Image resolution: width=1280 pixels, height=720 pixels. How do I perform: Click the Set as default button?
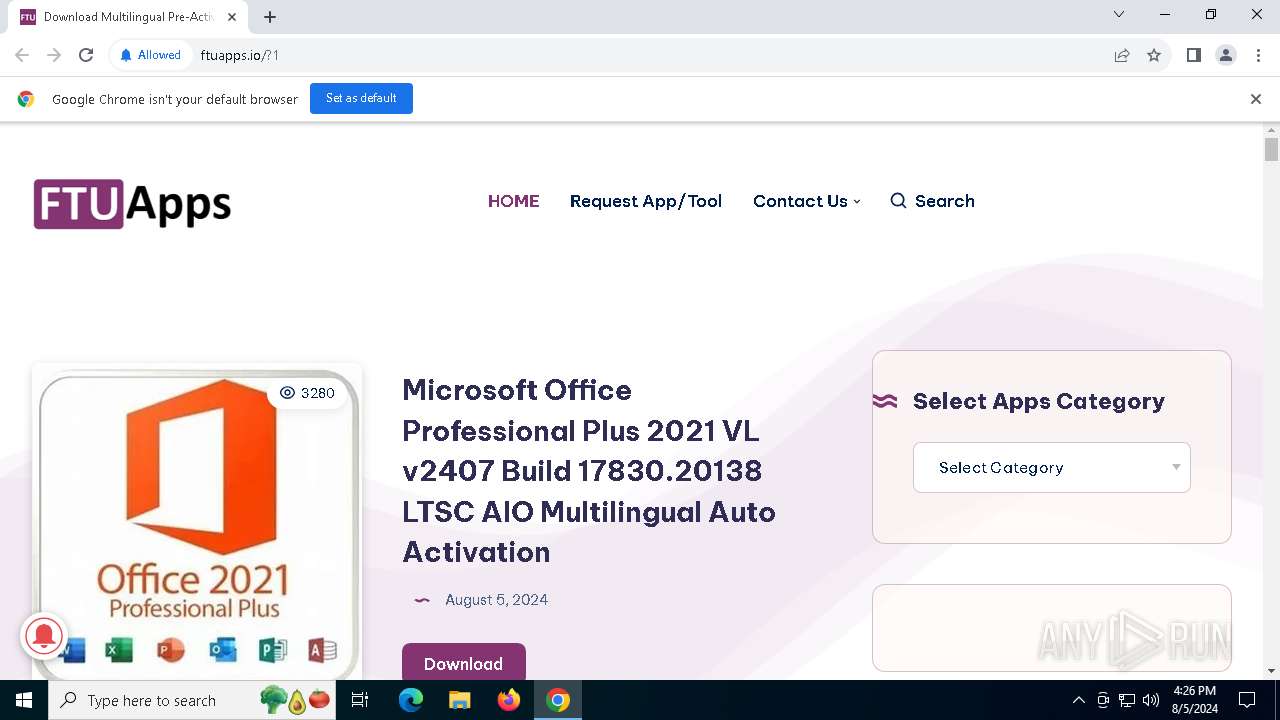click(x=361, y=98)
